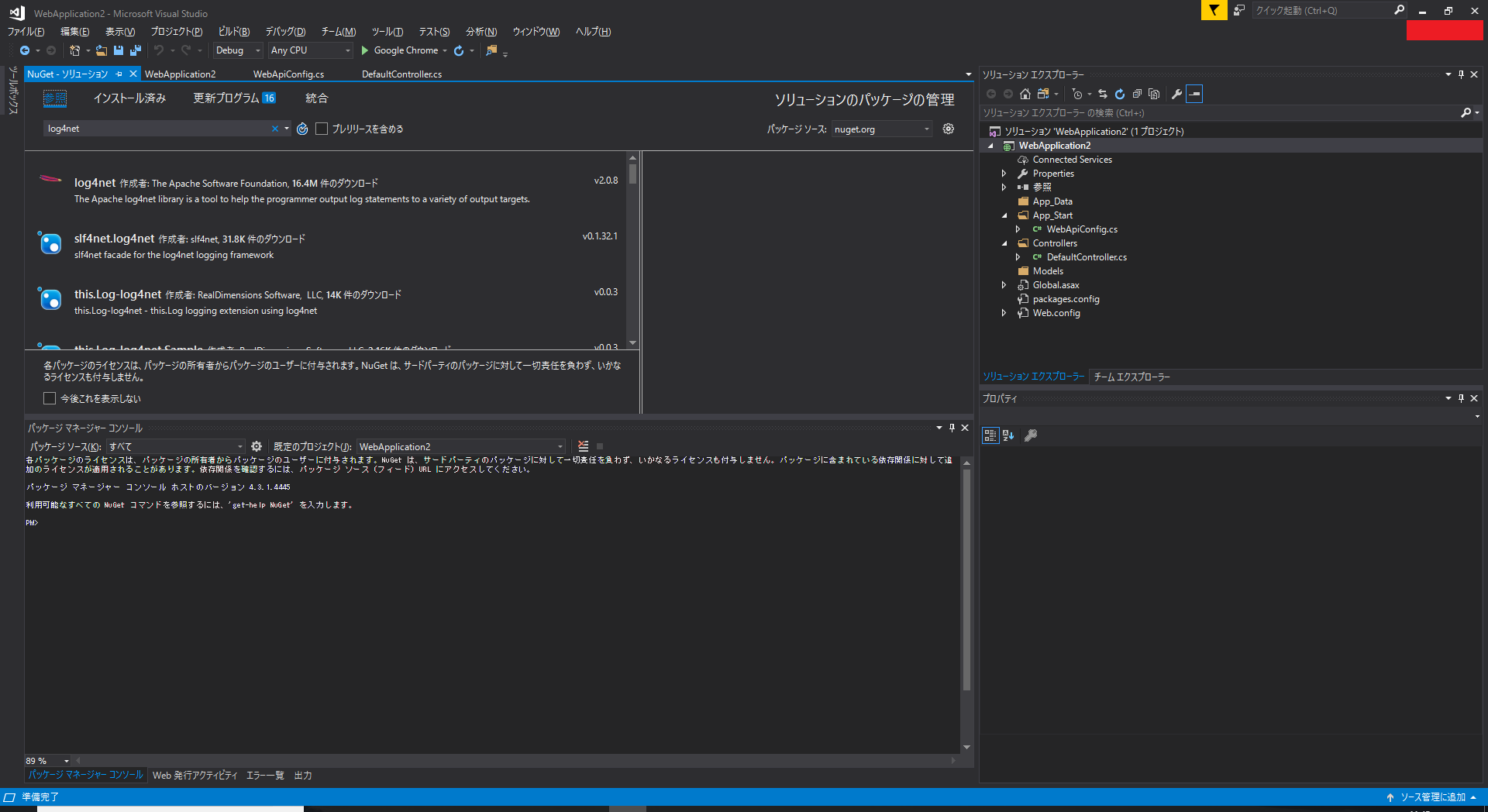Image resolution: width=1488 pixels, height=812 pixels.
Task: Click the NuGet search refresh icon
Action: click(302, 129)
